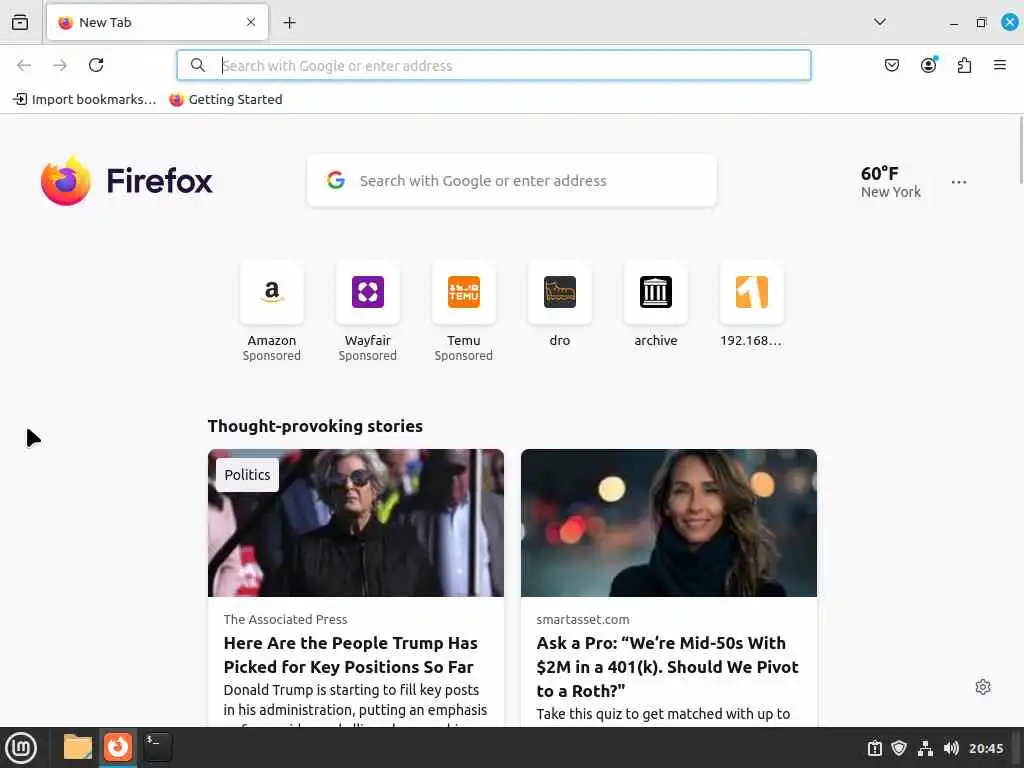
Task: Click the Google G icon in the search box
Action: pos(336,180)
